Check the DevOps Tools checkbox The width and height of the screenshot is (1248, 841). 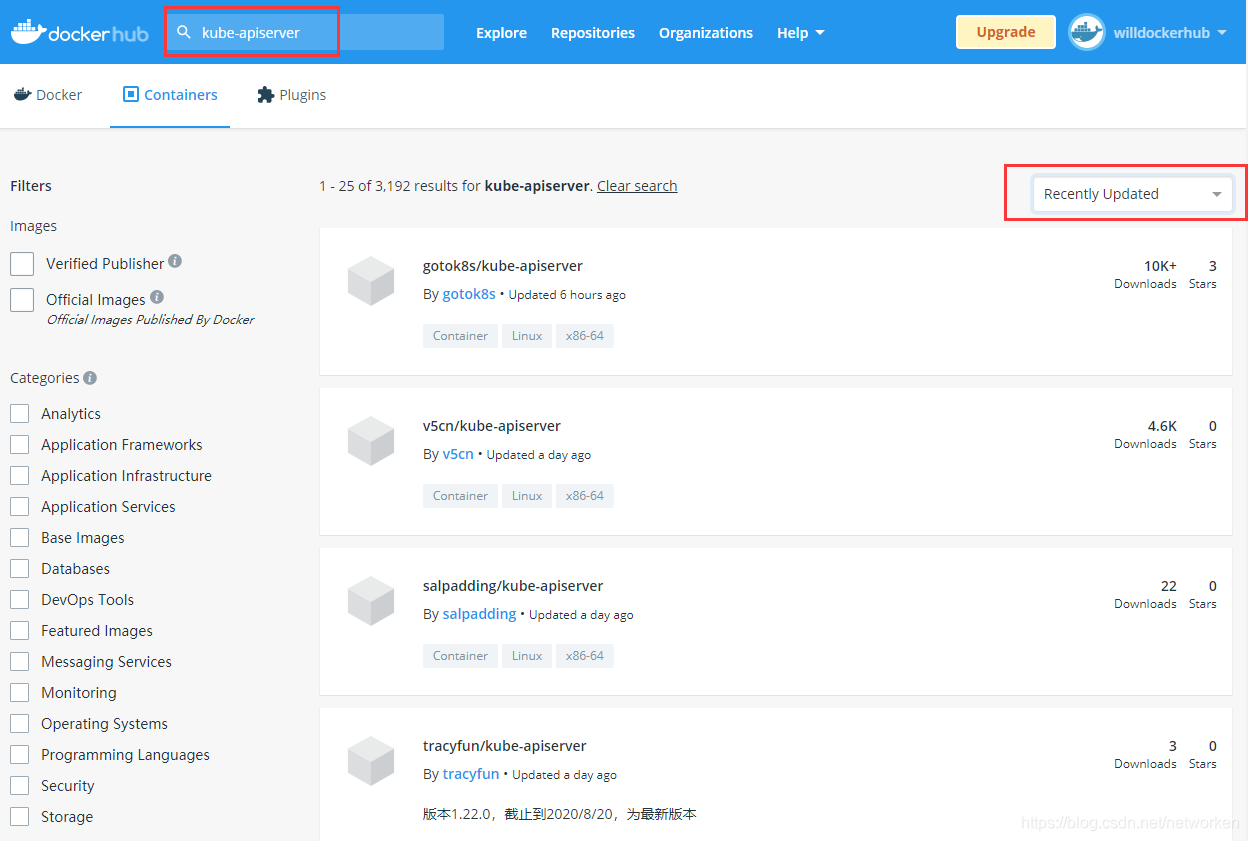[19, 600]
